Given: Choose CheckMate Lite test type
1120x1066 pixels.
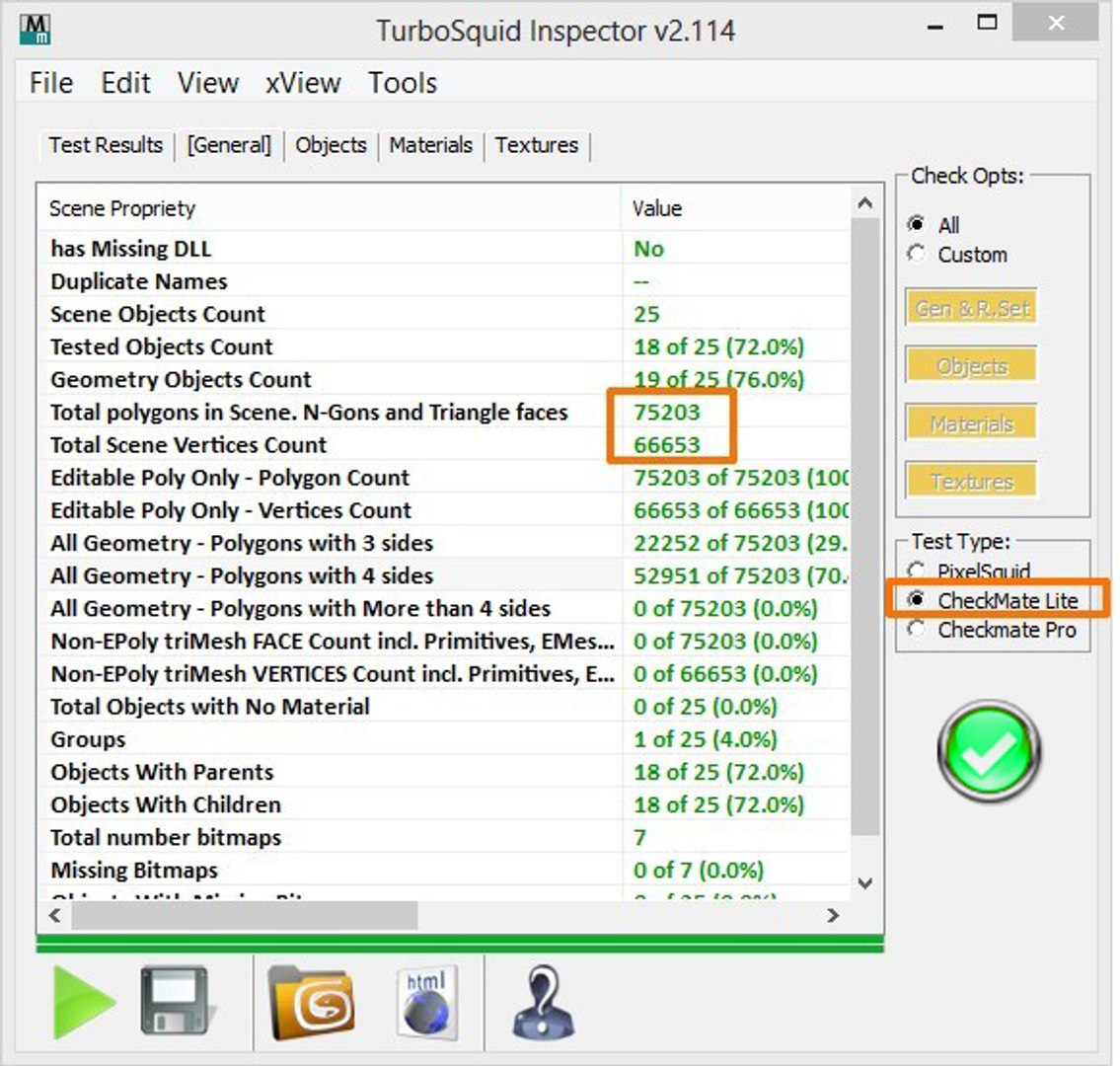Looking at the screenshot, I should pos(993,600).
